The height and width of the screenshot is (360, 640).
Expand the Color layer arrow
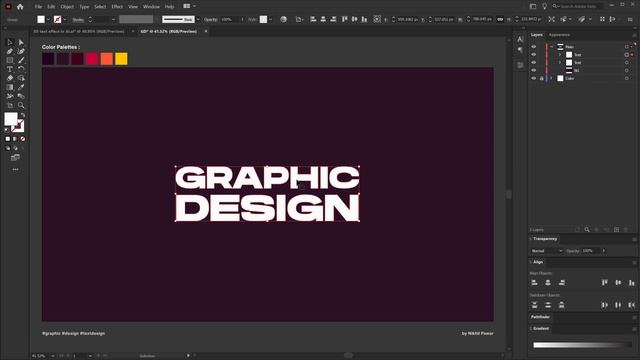(x=552, y=78)
